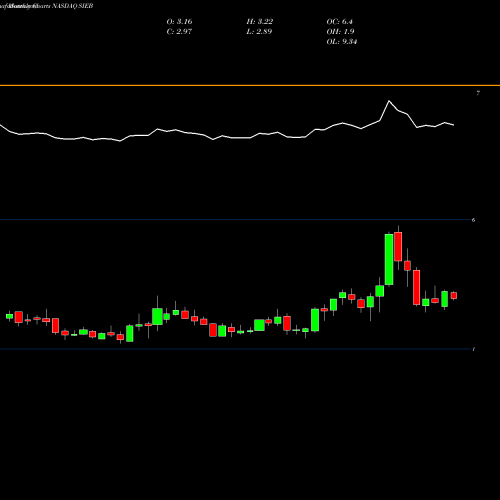The width and height of the screenshot is (500, 500).
Task: Click the tallest green candlestick
Action: (x=389, y=259)
